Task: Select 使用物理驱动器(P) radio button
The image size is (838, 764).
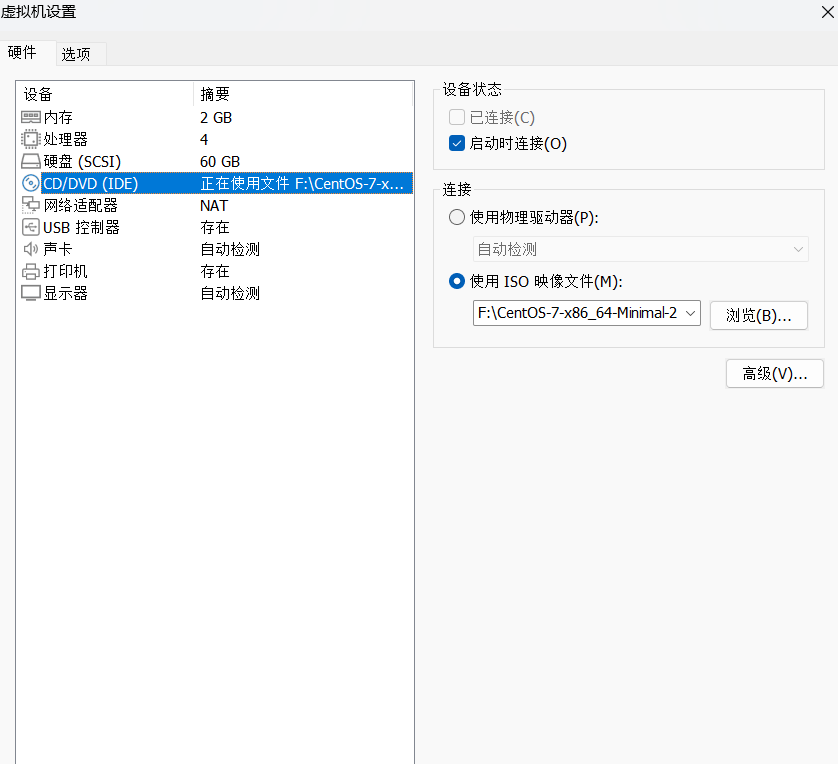Action: (456, 217)
